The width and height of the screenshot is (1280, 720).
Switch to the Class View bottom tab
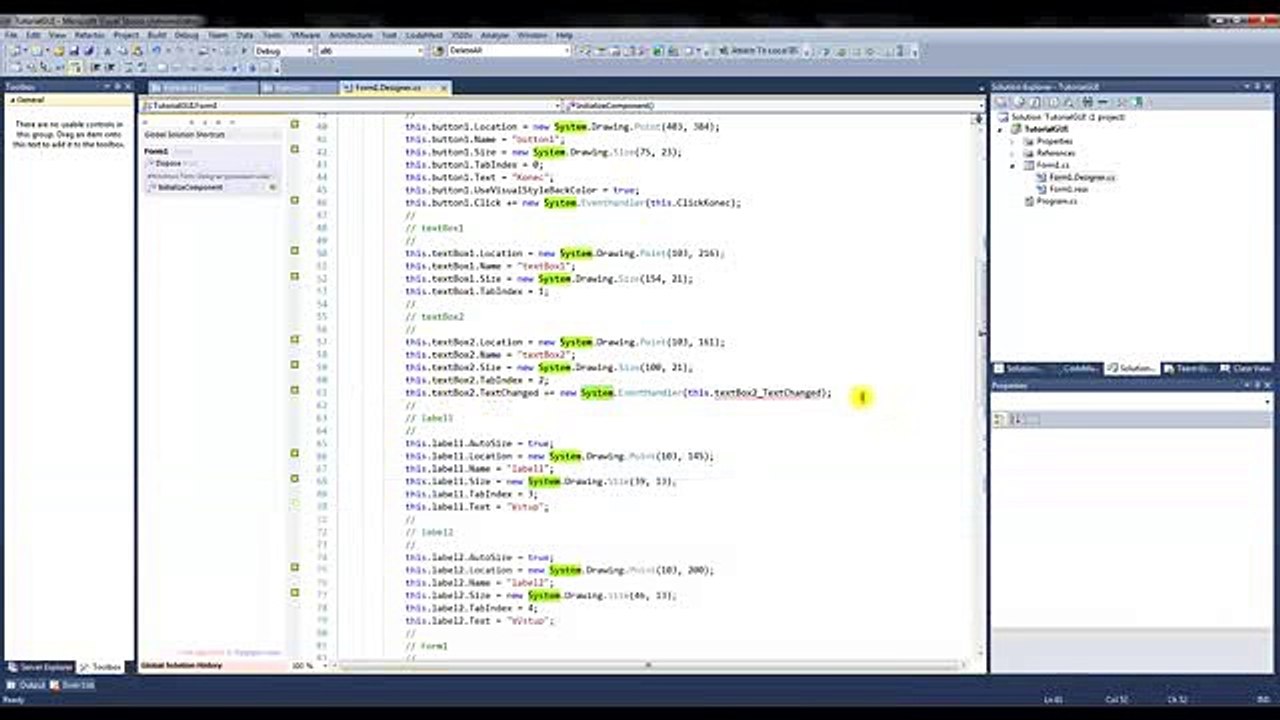[1246, 368]
